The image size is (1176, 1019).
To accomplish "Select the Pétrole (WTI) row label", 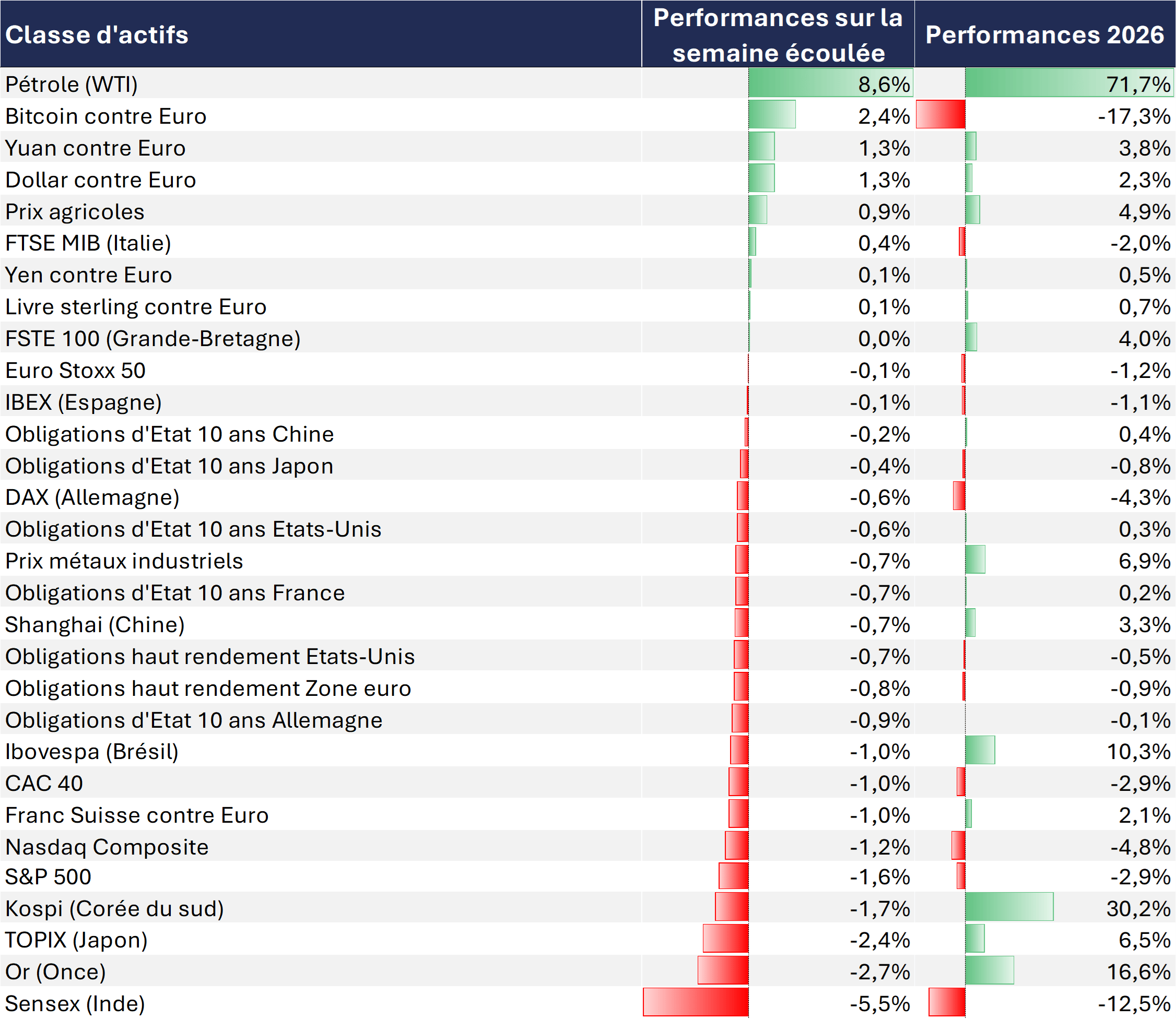I will pyautogui.click(x=72, y=84).
